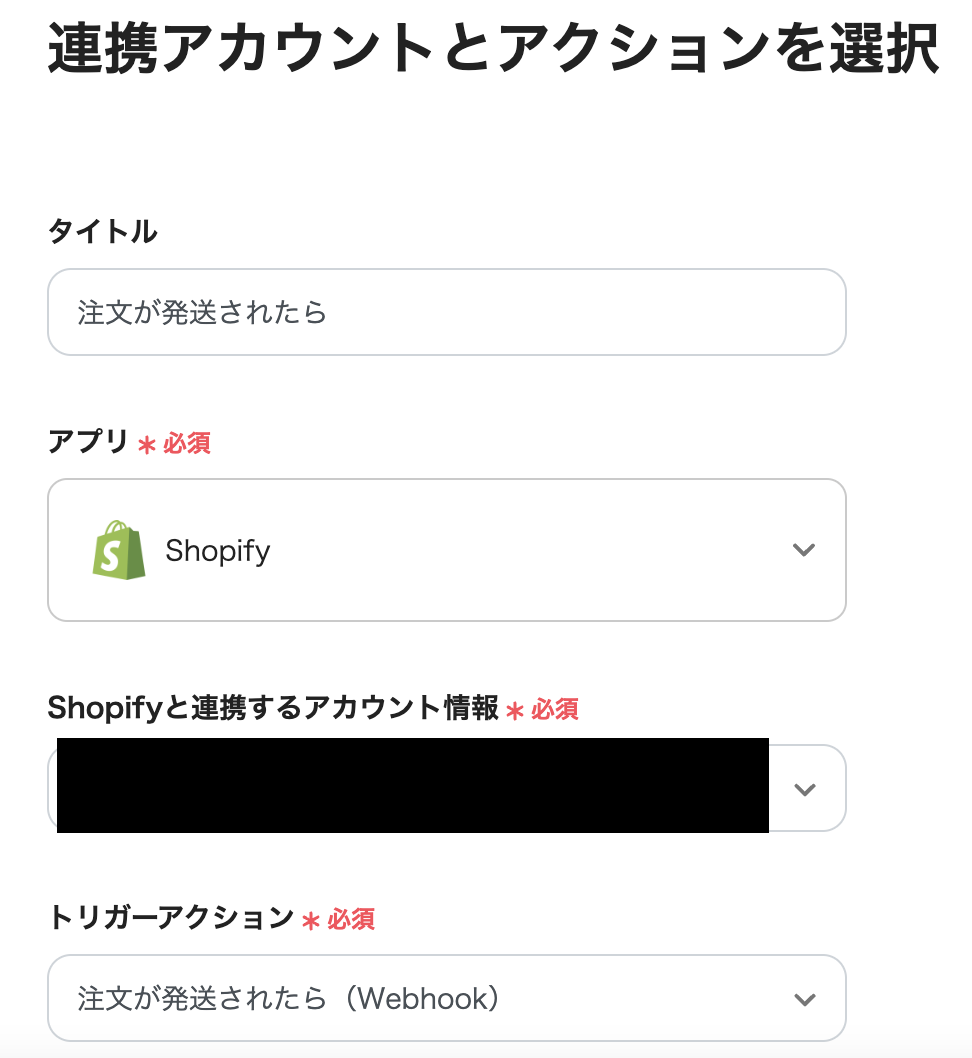
Task: Click the Shopifyと連携するアカウント情報 label
Action: [272, 708]
